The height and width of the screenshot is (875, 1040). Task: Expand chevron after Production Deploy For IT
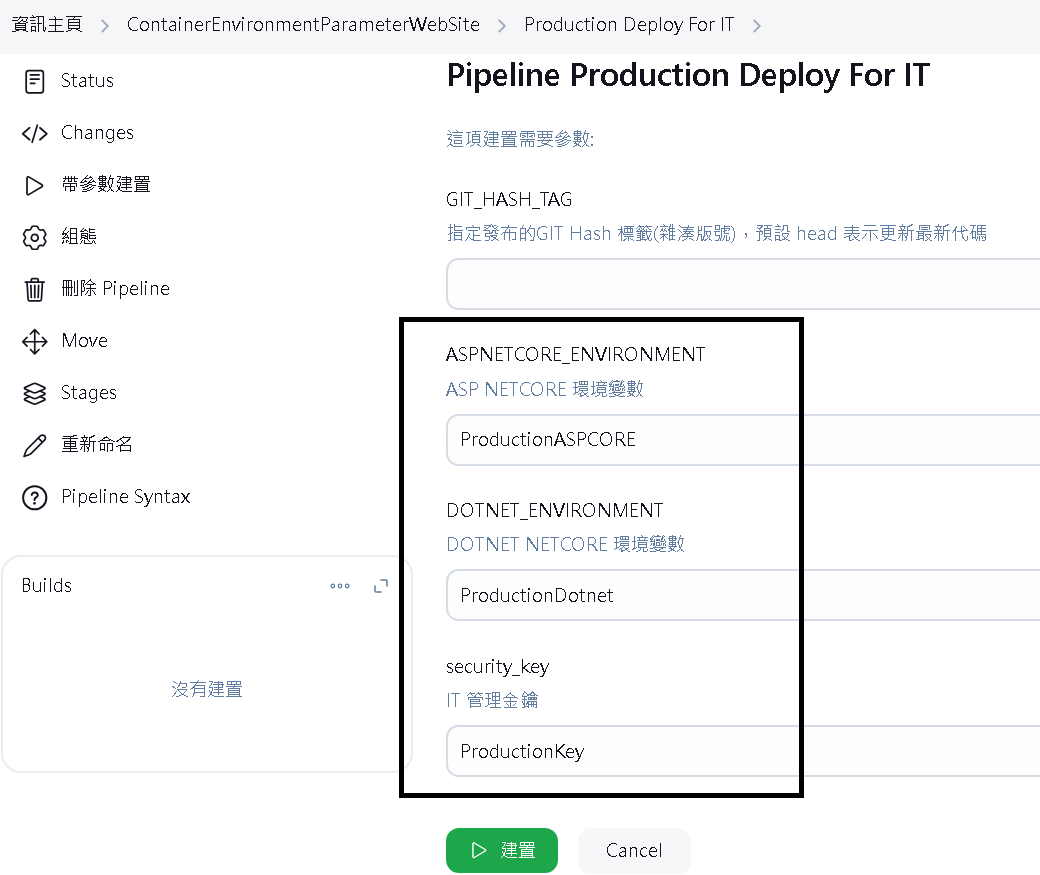click(x=757, y=26)
